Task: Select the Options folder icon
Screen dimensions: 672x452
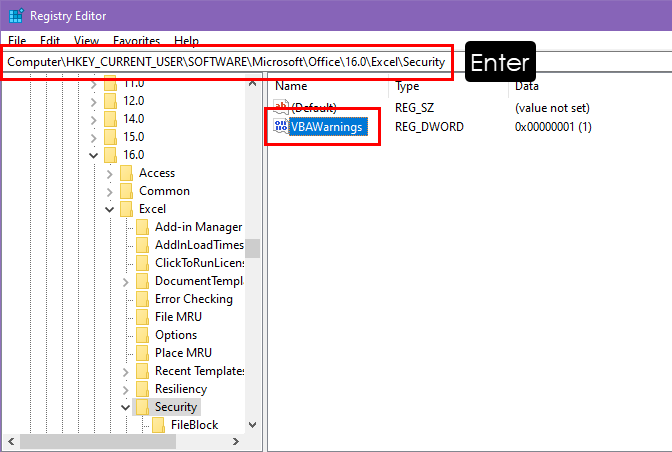Action: [142, 335]
